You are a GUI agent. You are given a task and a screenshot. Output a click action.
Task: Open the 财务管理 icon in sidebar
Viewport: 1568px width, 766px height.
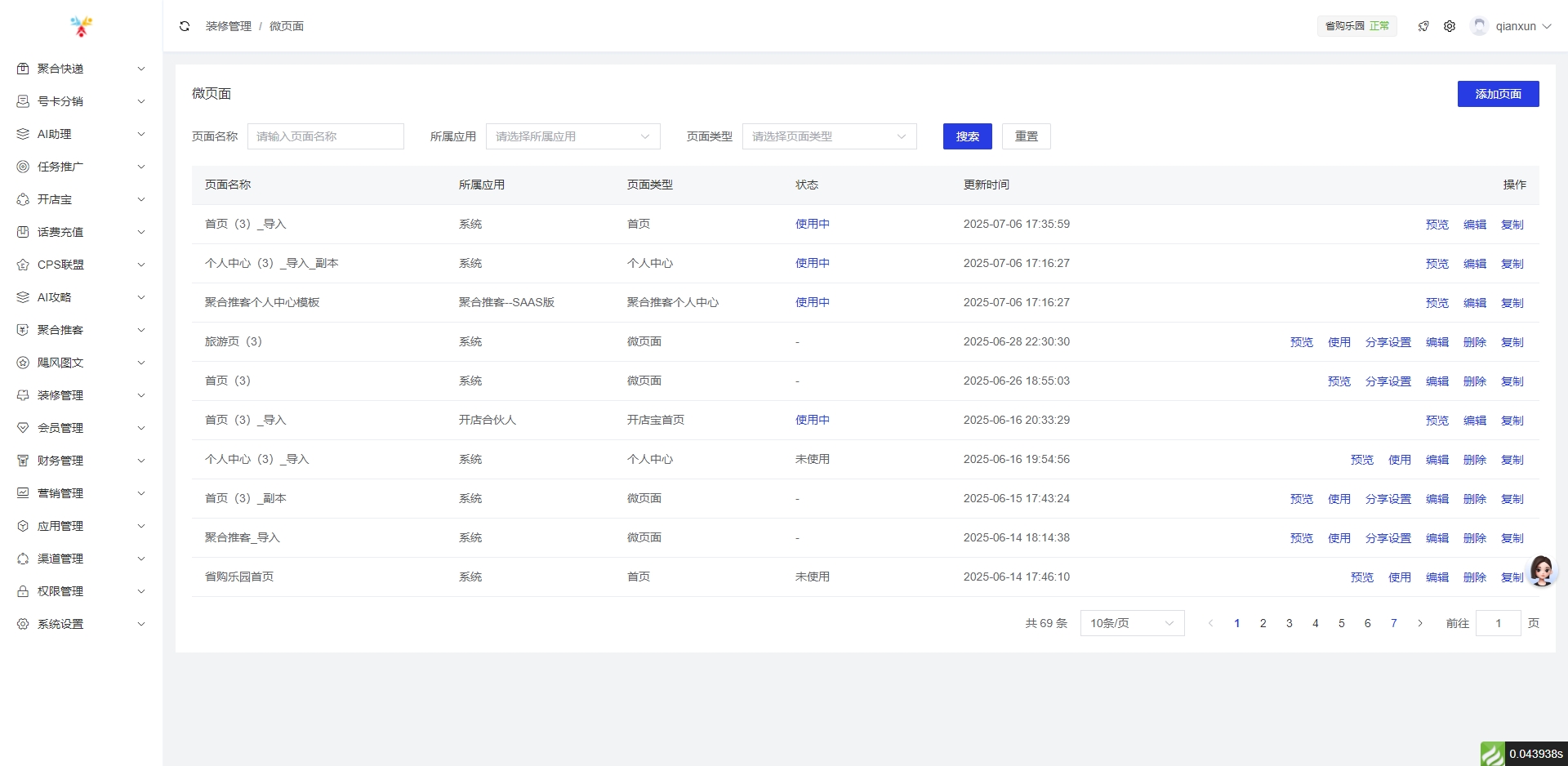[x=22, y=461]
